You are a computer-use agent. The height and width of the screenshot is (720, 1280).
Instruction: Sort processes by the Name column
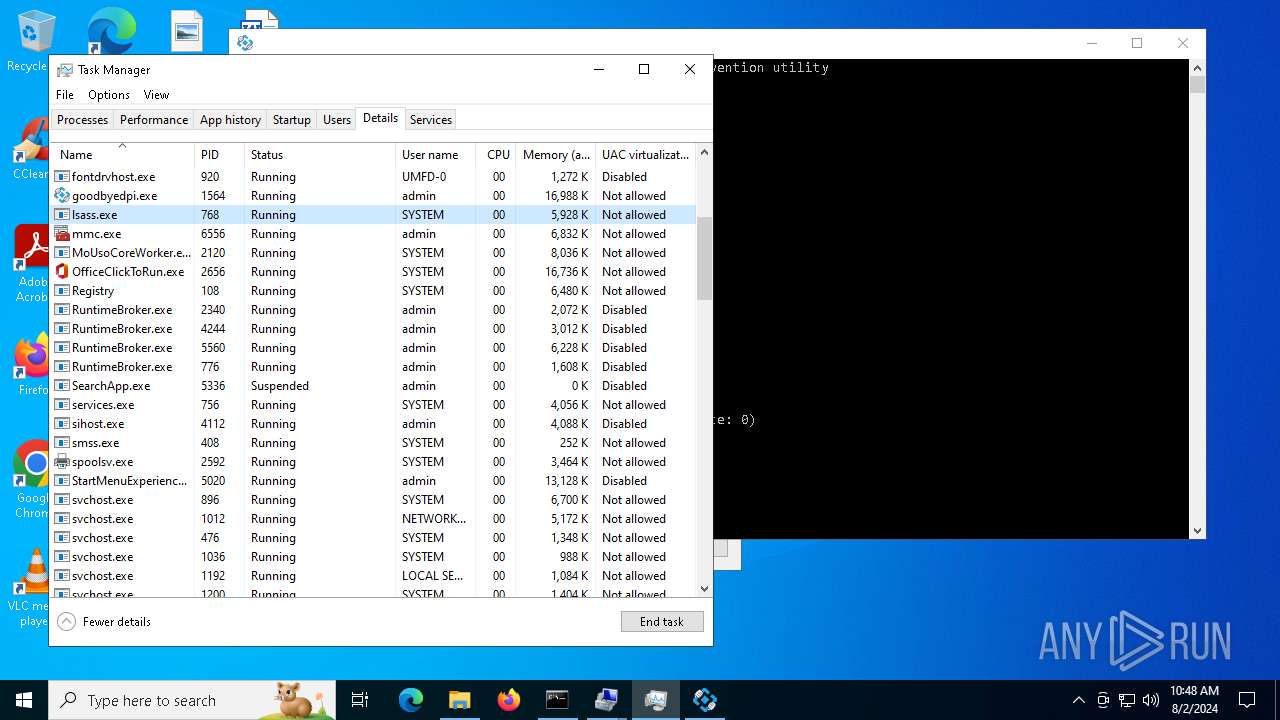click(123, 155)
